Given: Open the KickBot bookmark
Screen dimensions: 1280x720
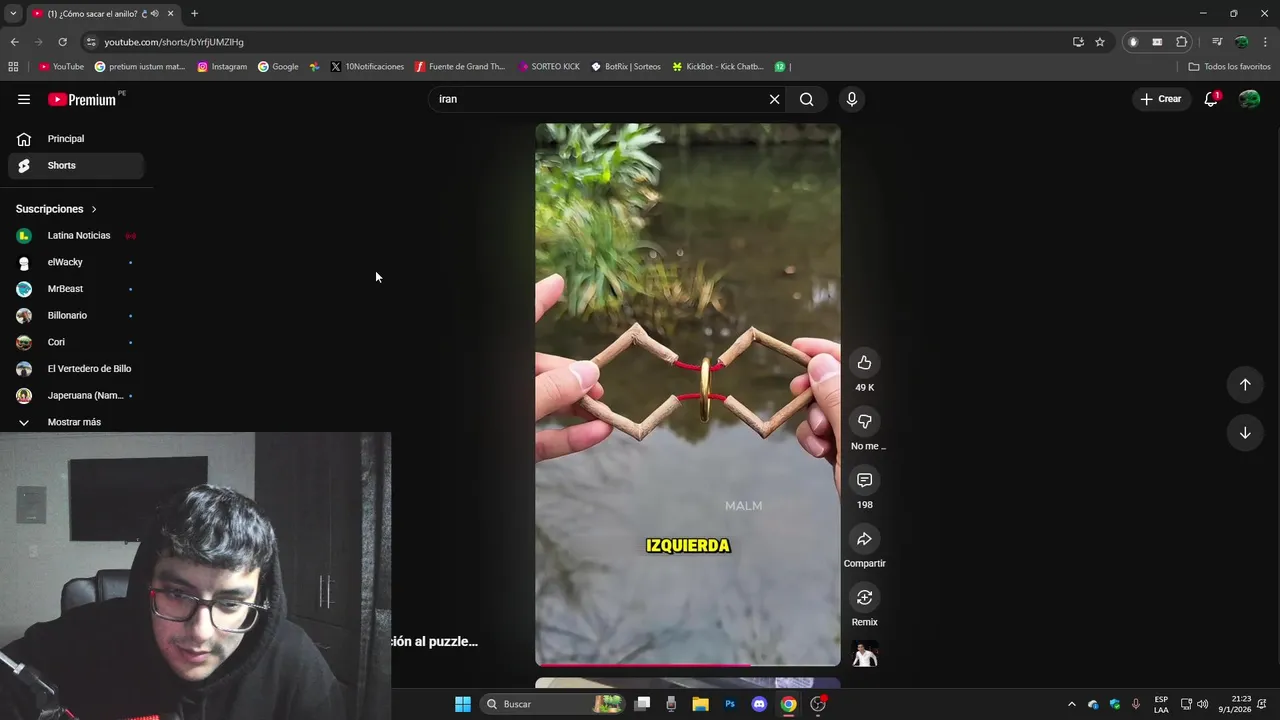Looking at the screenshot, I should 718,67.
